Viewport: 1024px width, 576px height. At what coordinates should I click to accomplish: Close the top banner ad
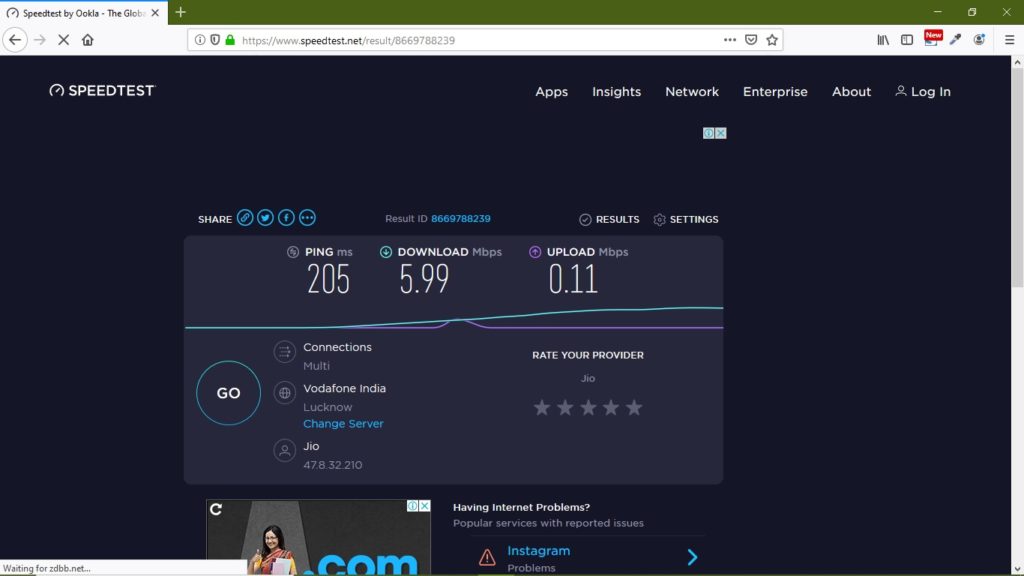point(720,133)
